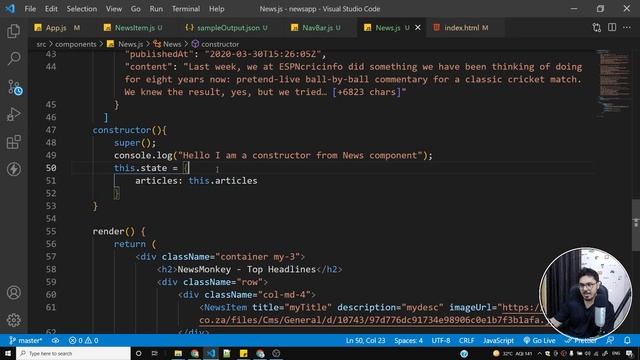Open the Source Control view
The width and height of the screenshot is (640, 360).
coord(14,87)
